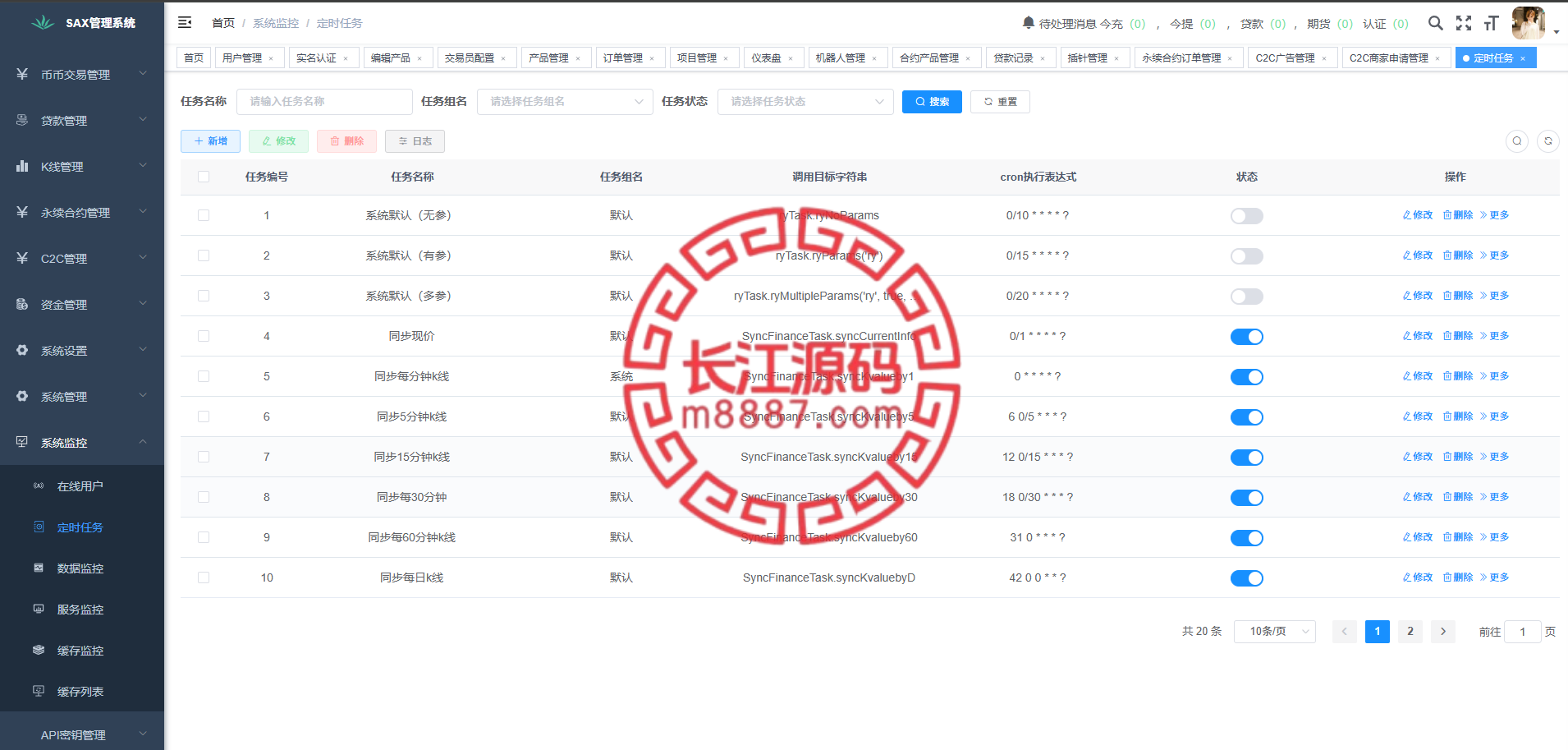1568x750 pixels.
Task: Expand the 系统设置 menu
Action: [x=82, y=350]
